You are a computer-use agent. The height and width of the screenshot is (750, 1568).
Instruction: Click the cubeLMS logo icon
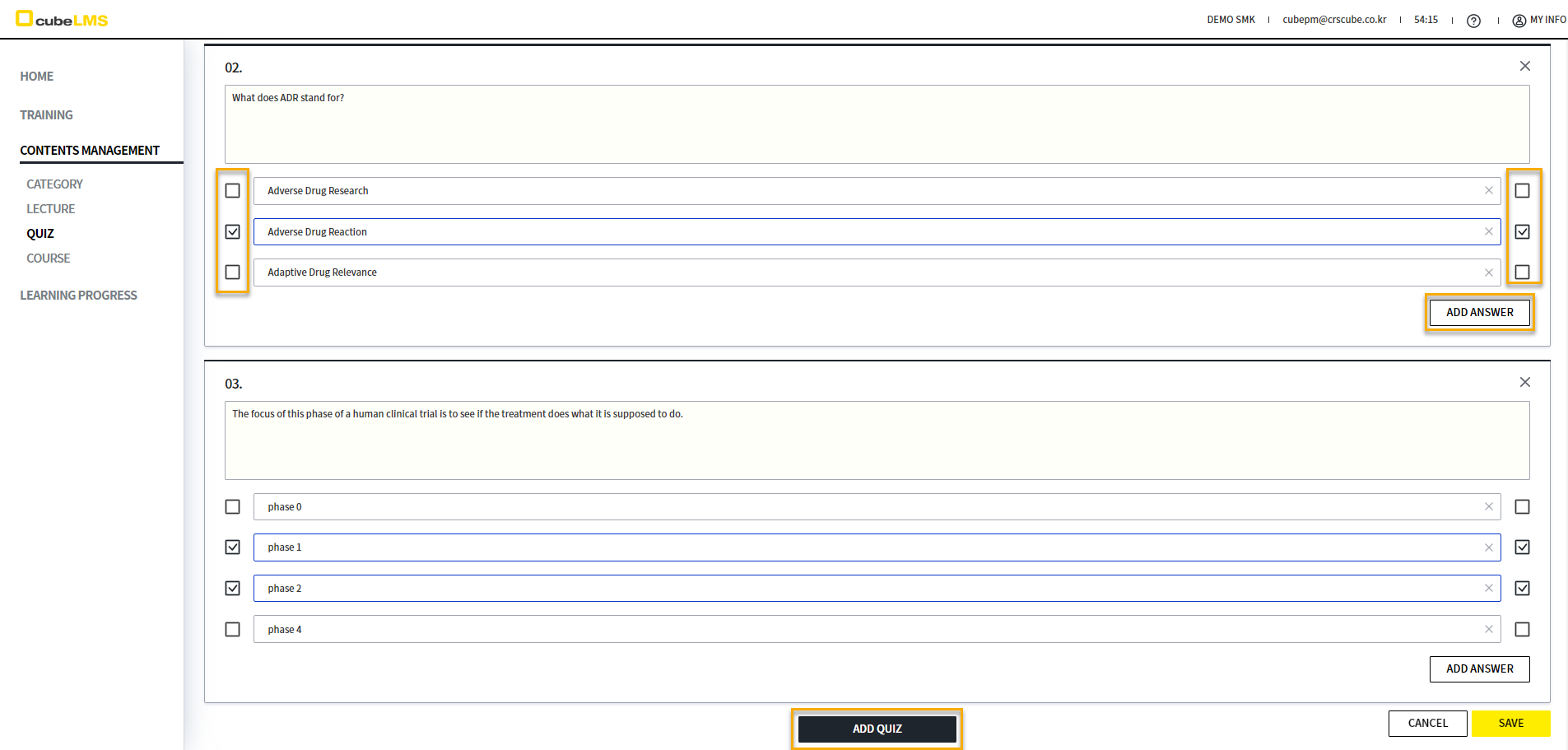click(x=25, y=19)
